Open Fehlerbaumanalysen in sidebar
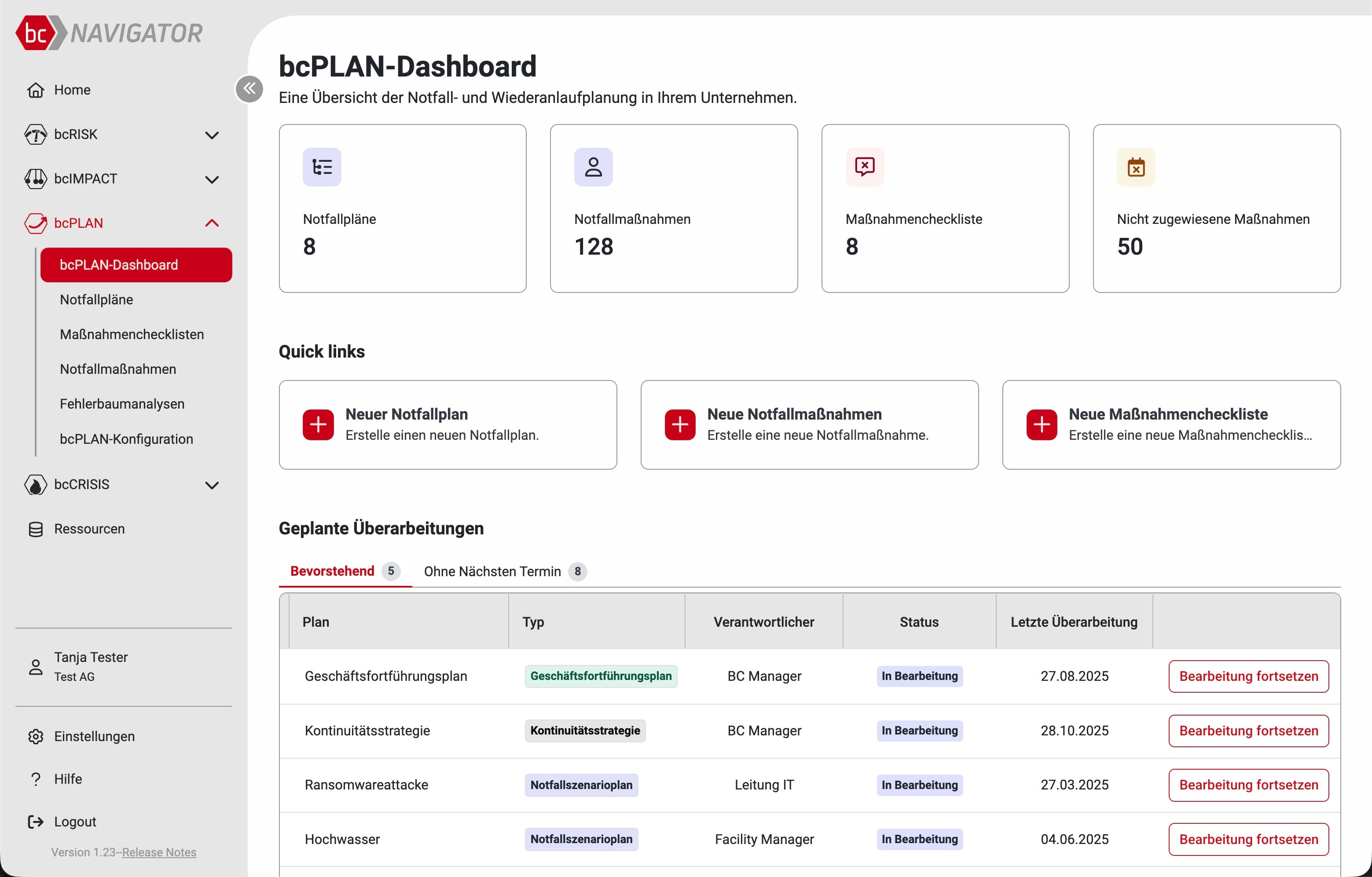 (x=122, y=404)
